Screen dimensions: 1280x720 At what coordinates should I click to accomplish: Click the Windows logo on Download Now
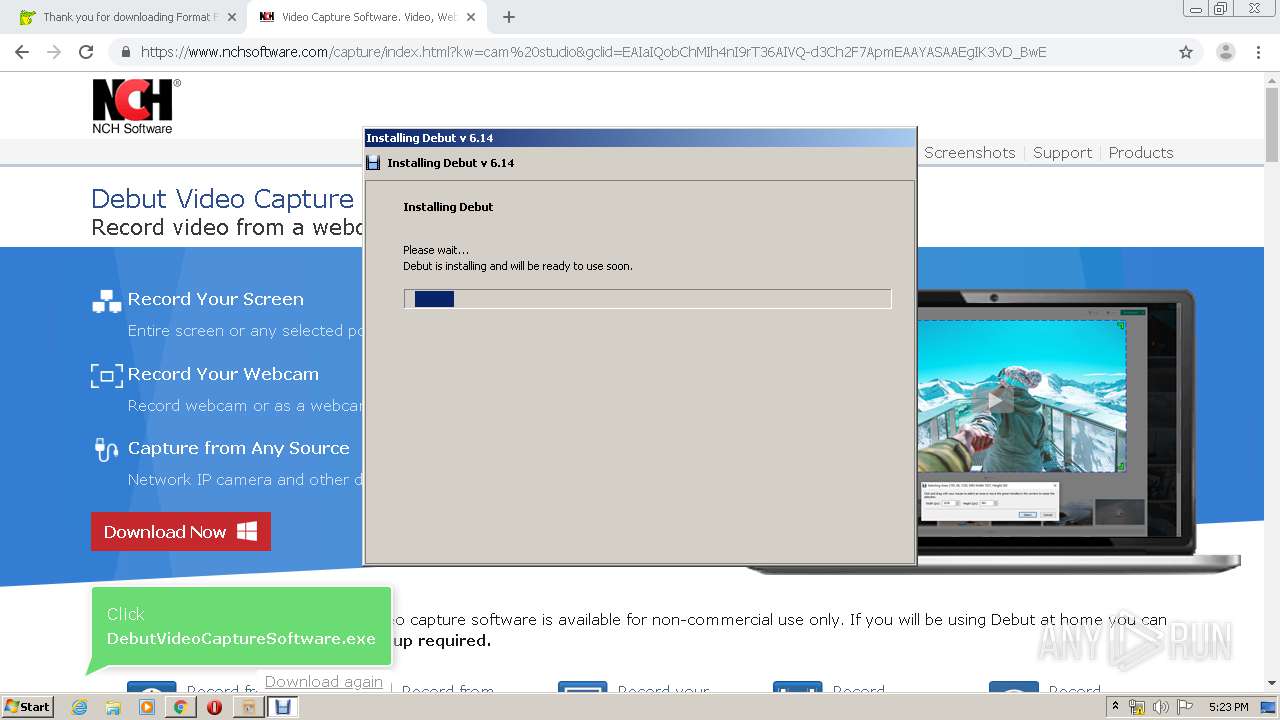point(247,532)
